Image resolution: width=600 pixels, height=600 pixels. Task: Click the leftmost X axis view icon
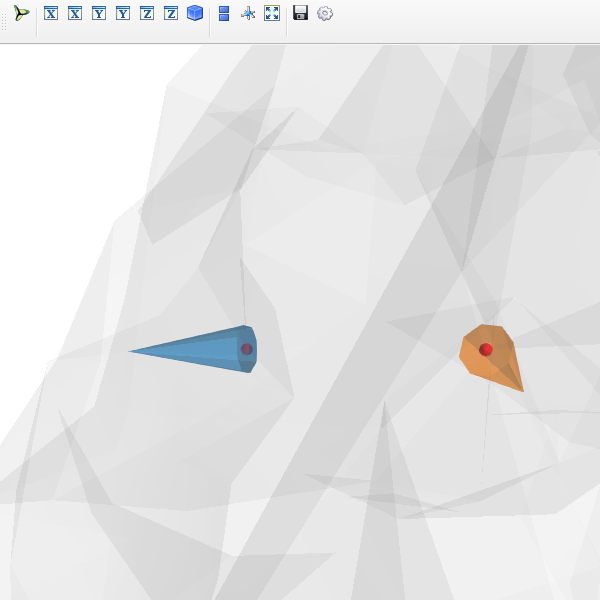pos(51,13)
